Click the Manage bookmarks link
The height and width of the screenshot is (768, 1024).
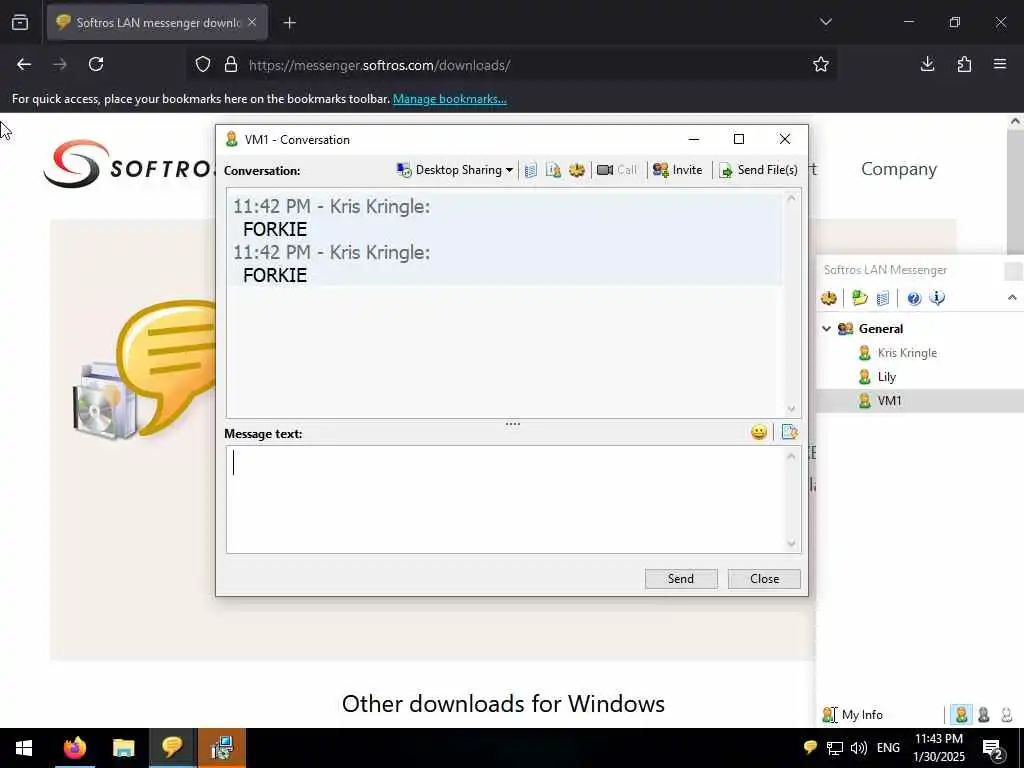(449, 99)
